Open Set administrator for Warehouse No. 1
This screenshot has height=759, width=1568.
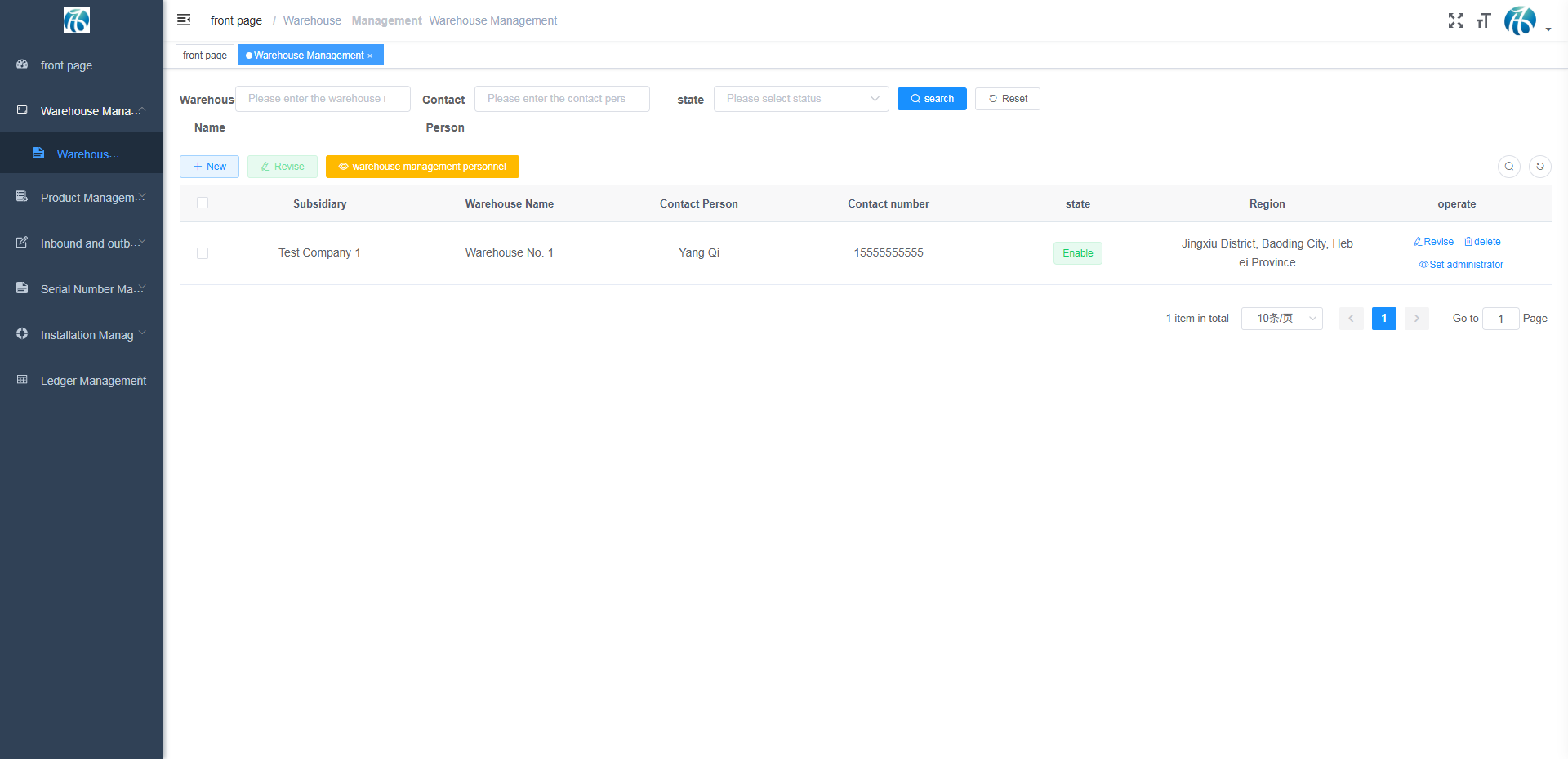(x=1461, y=265)
